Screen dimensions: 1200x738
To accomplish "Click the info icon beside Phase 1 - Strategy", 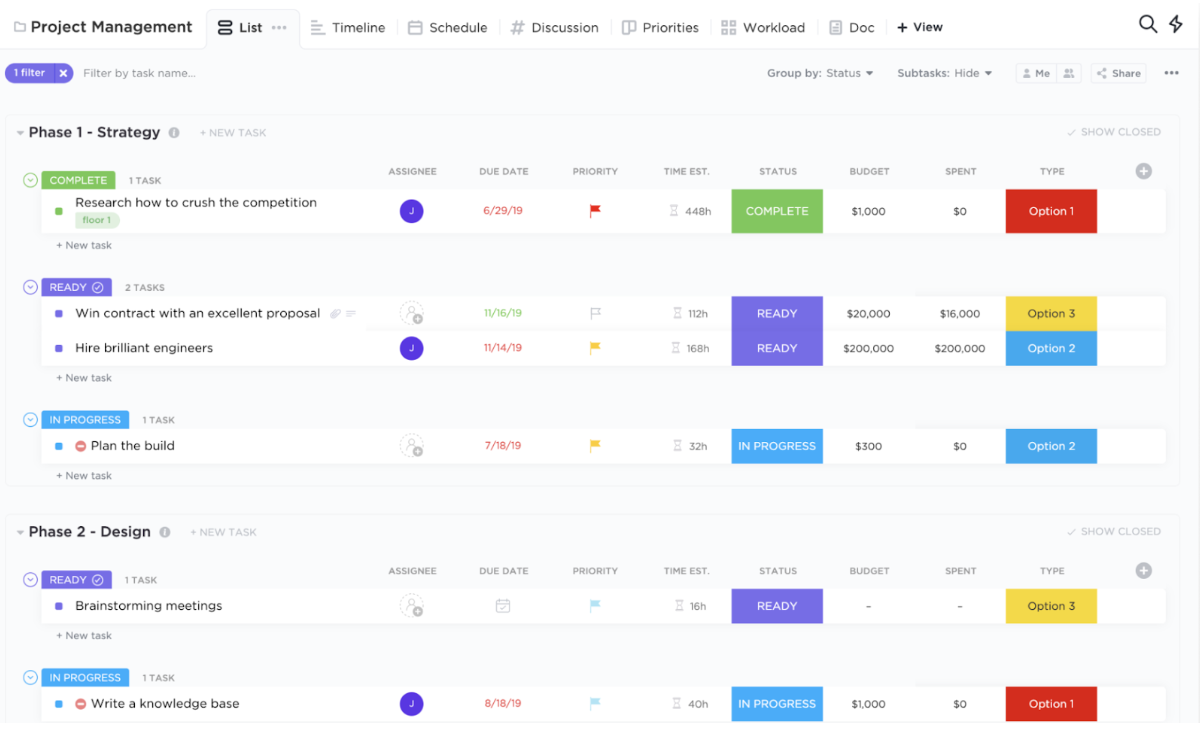I will click(x=174, y=133).
